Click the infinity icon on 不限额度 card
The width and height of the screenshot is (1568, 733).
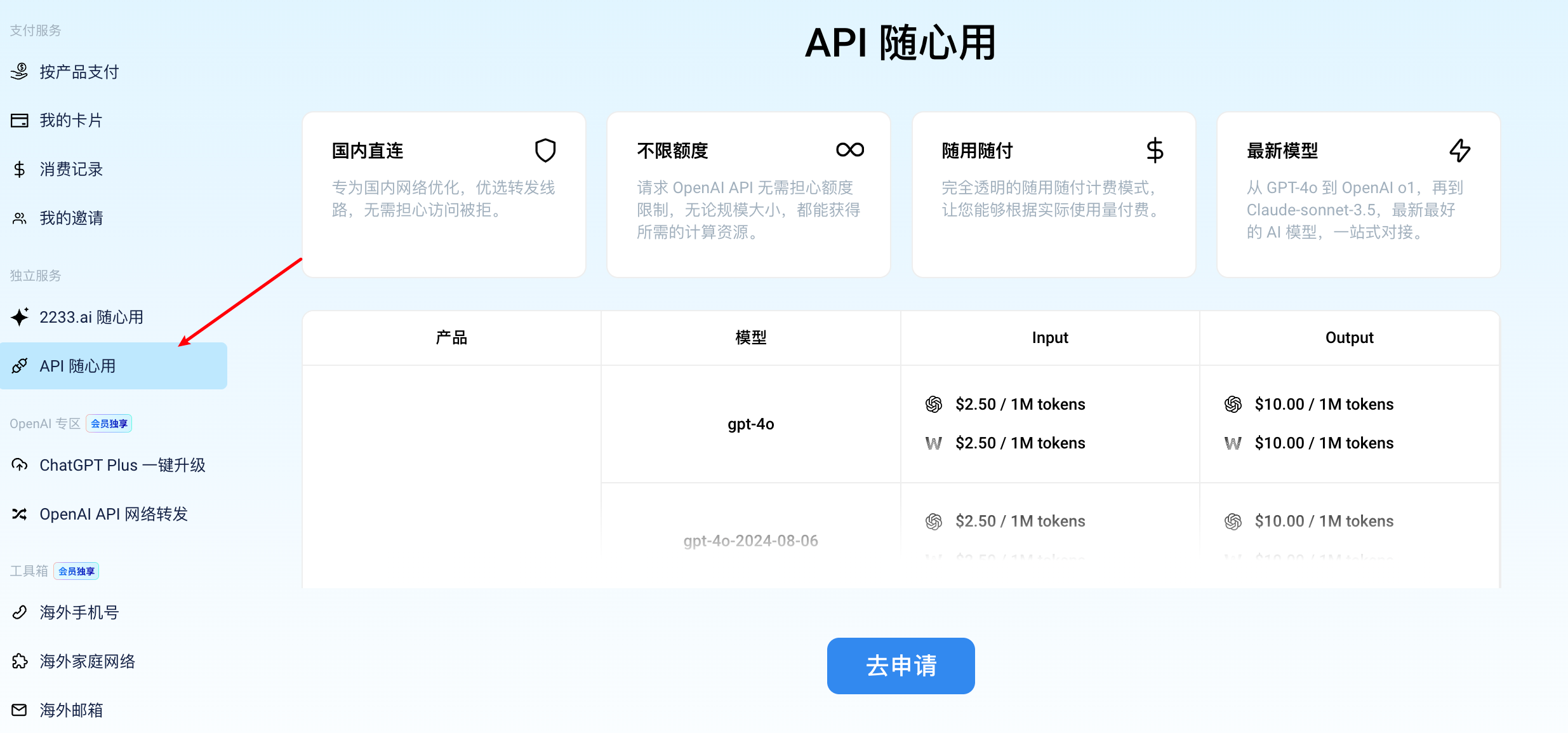[849, 151]
